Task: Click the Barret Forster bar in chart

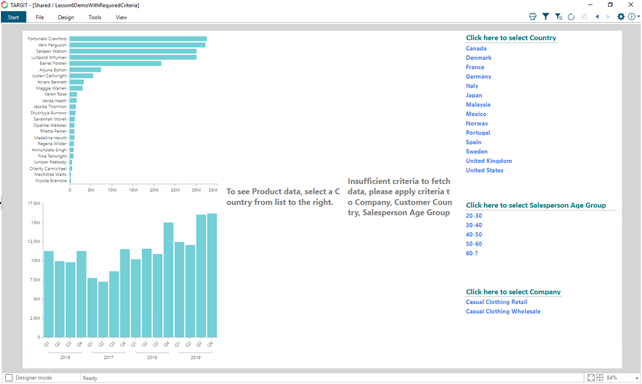Action: tap(115, 63)
